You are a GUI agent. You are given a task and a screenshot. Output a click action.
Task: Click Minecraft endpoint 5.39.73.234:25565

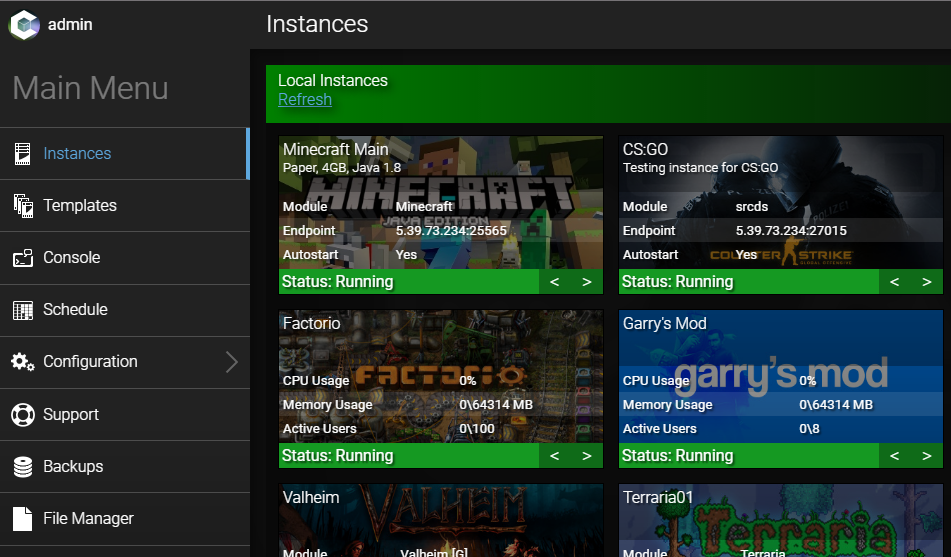pos(451,231)
